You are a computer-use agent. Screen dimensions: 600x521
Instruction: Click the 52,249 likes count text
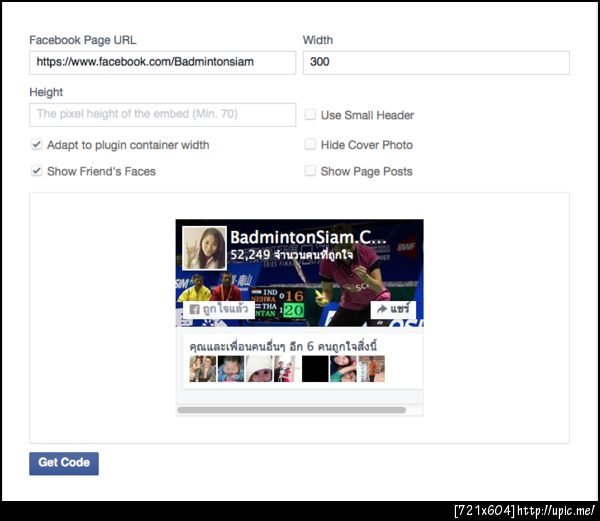(292, 255)
